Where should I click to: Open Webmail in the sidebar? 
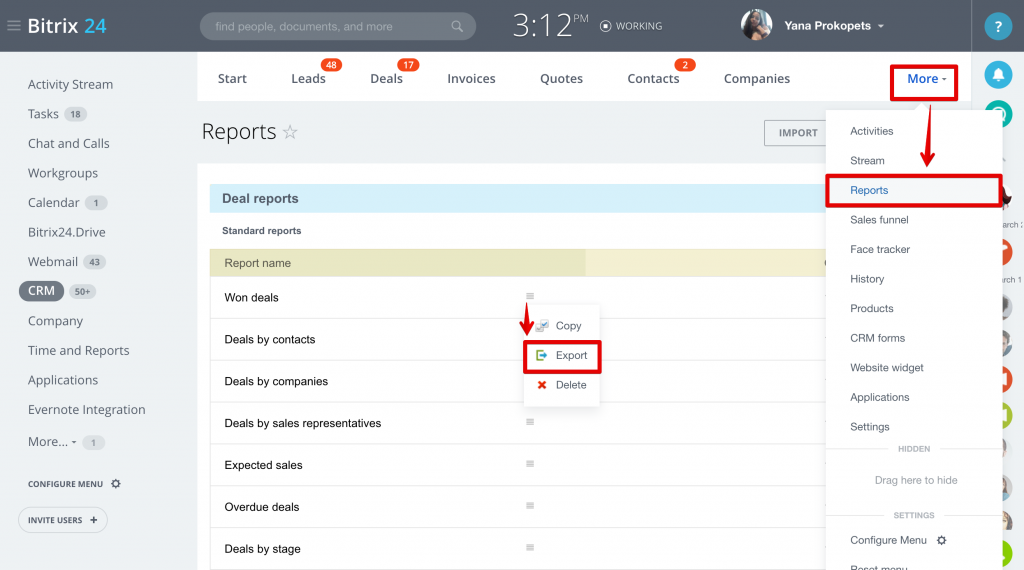coord(53,262)
